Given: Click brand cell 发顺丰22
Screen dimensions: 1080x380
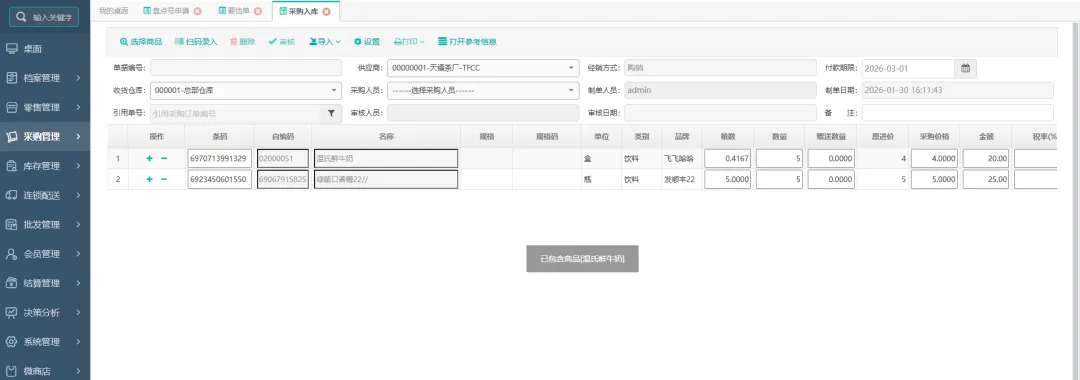Looking at the screenshot, I should (680, 180).
